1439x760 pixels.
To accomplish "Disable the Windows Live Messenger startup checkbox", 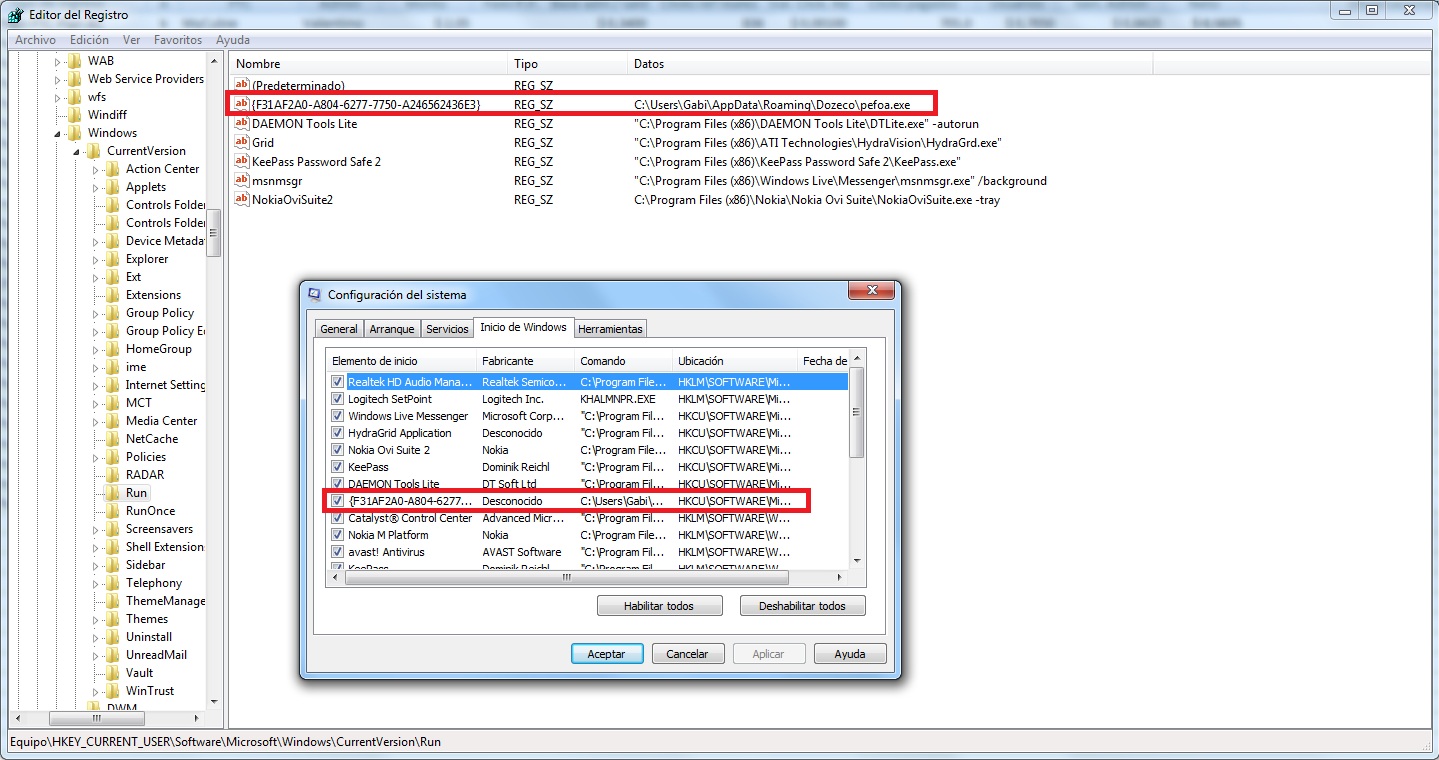I will coord(338,416).
